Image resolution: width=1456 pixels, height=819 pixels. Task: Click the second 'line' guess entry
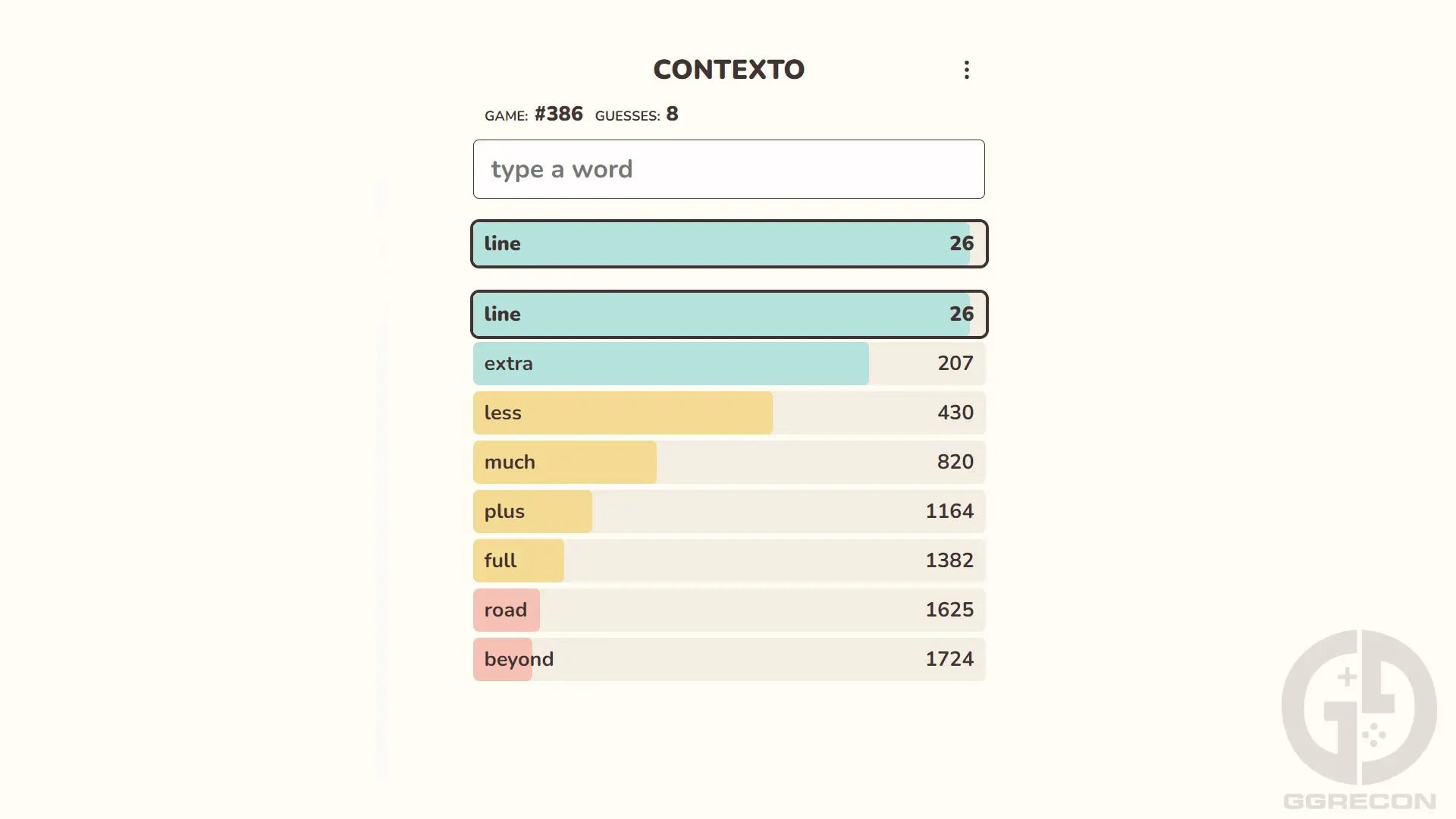point(728,314)
